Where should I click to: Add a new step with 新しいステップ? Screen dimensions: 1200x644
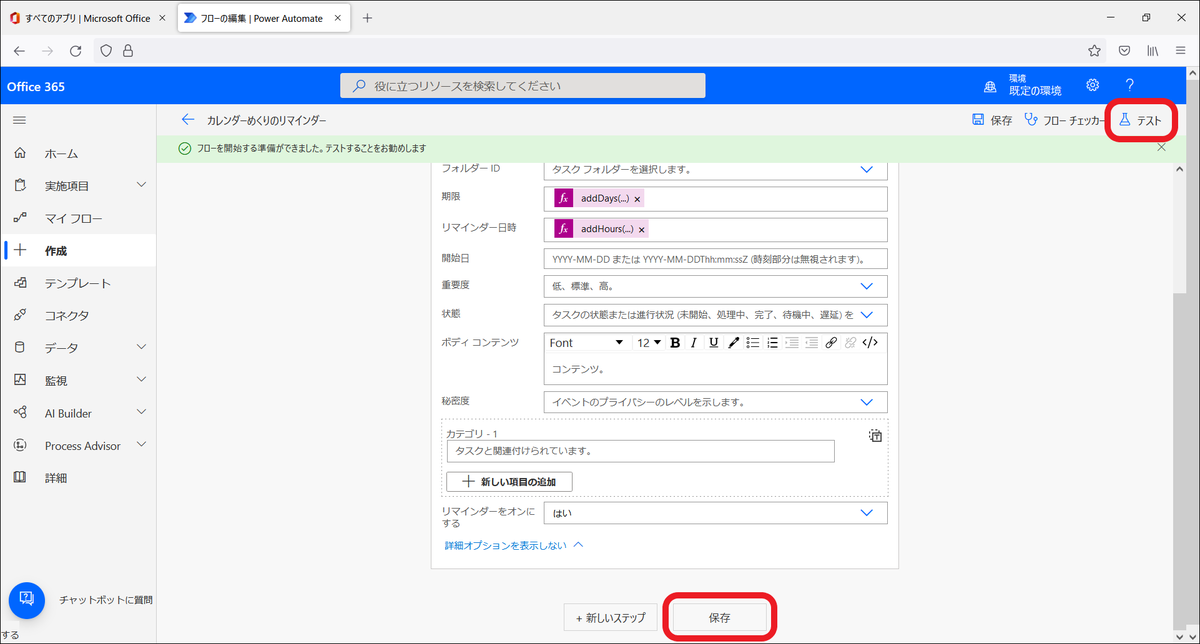pyautogui.click(x=610, y=617)
